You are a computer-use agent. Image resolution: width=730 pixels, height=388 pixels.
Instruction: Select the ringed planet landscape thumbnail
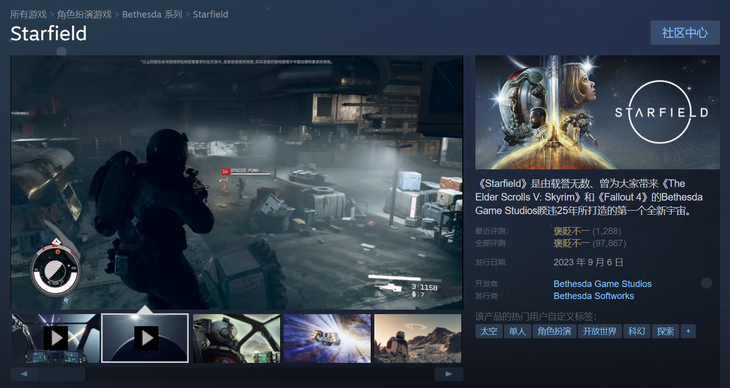tap(418, 338)
